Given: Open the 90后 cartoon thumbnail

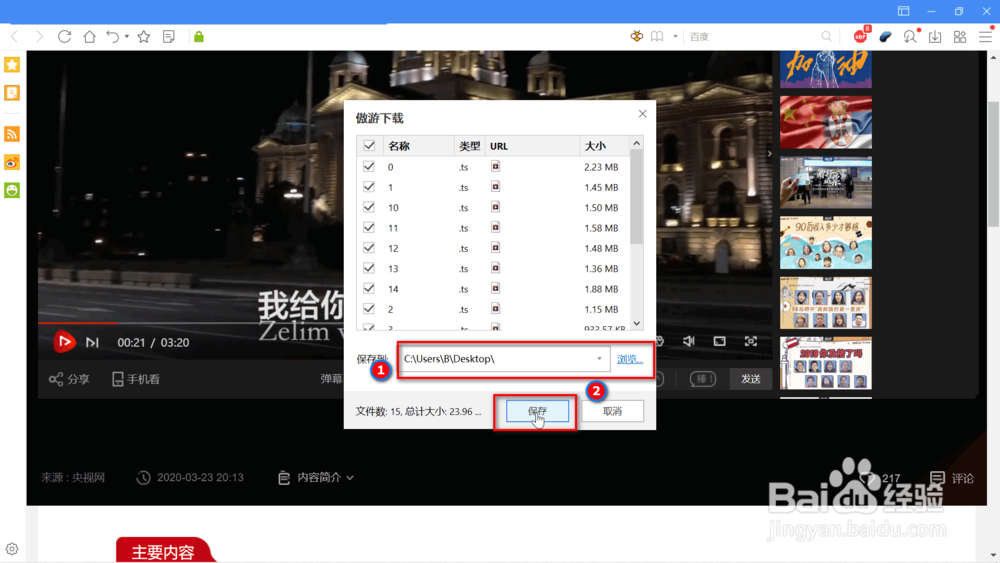Looking at the screenshot, I should [x=826, y=242].
